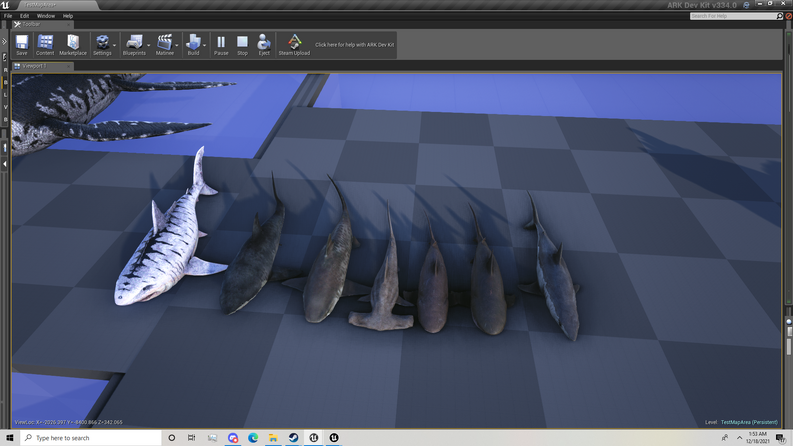
Task: Pause the simulation
Action: click(x=221, y=44)
